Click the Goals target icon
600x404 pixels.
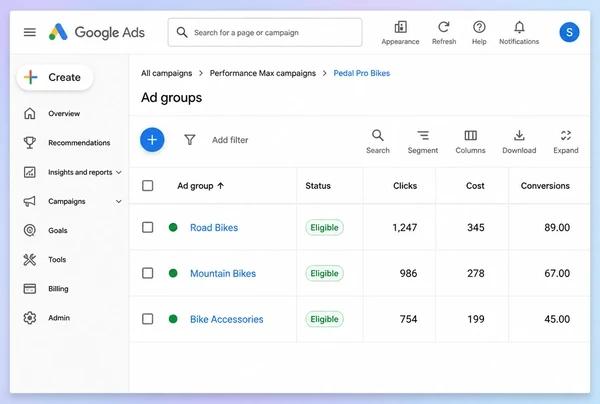click(30, 230)
